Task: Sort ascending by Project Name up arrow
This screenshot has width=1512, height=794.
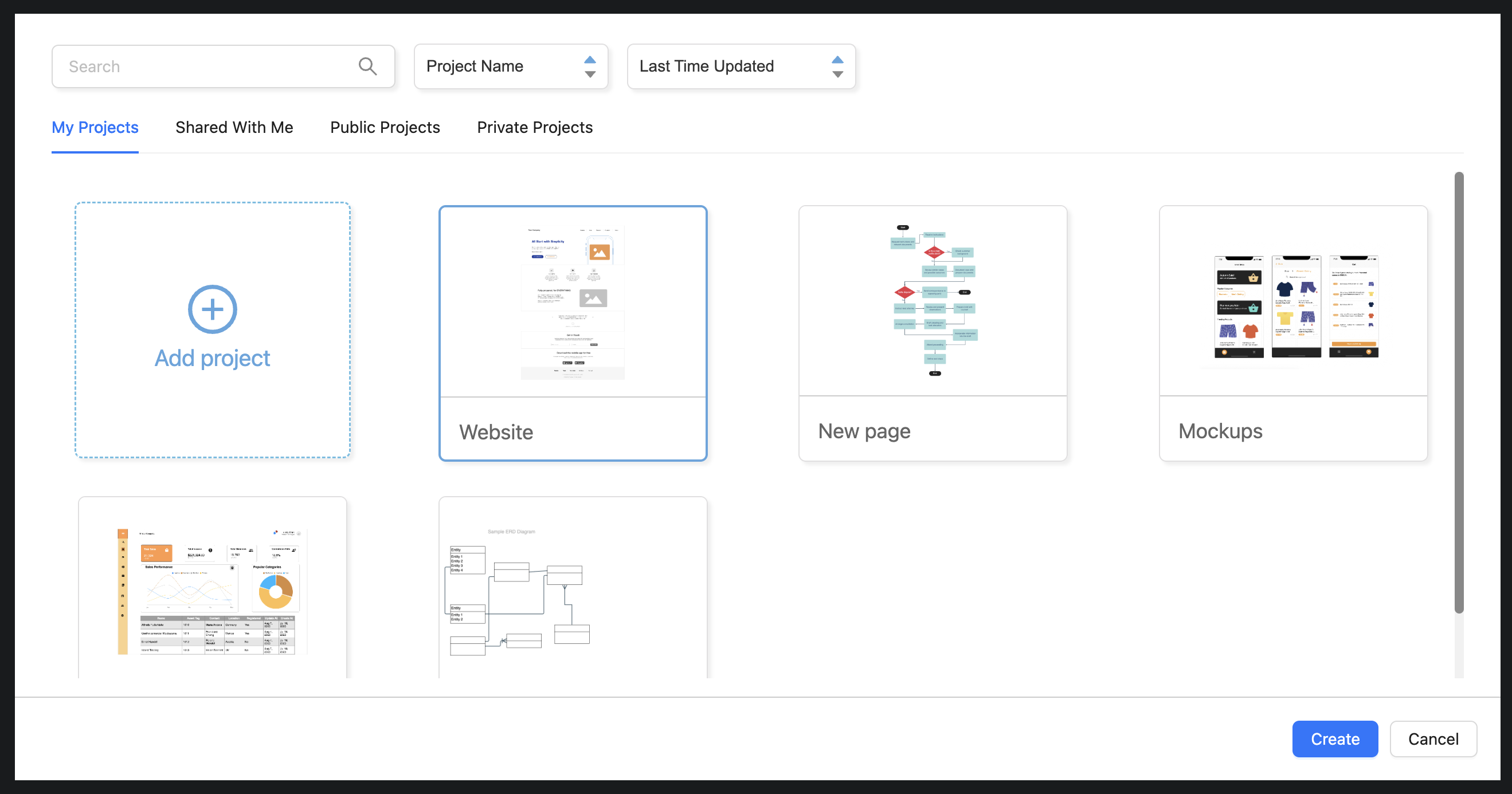Action: click(x=590, y=59)
